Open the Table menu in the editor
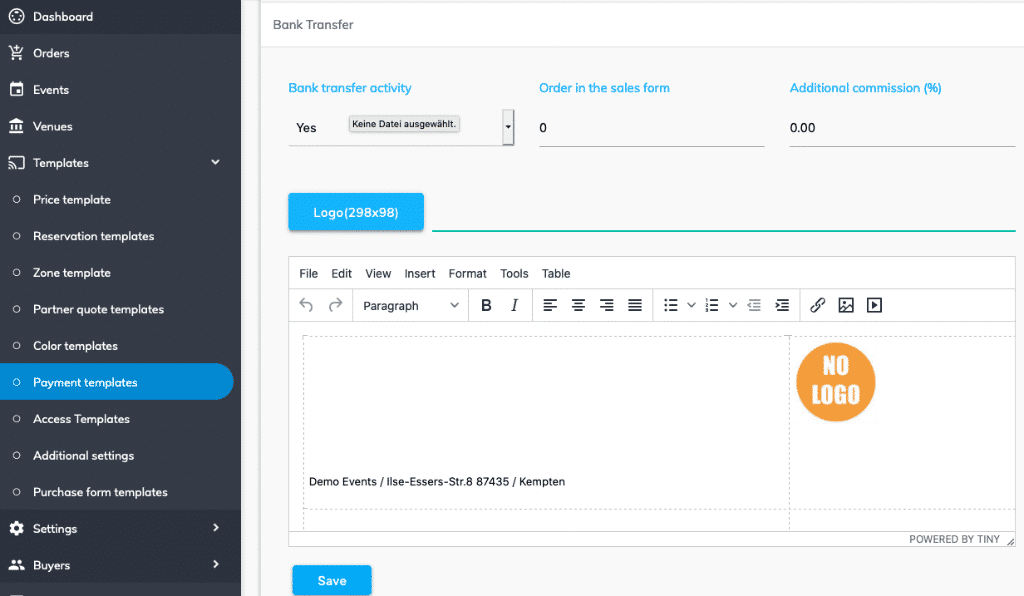The width and height of the screenshot is (1024, 596). pyautogui.click(x=556, y=274)
